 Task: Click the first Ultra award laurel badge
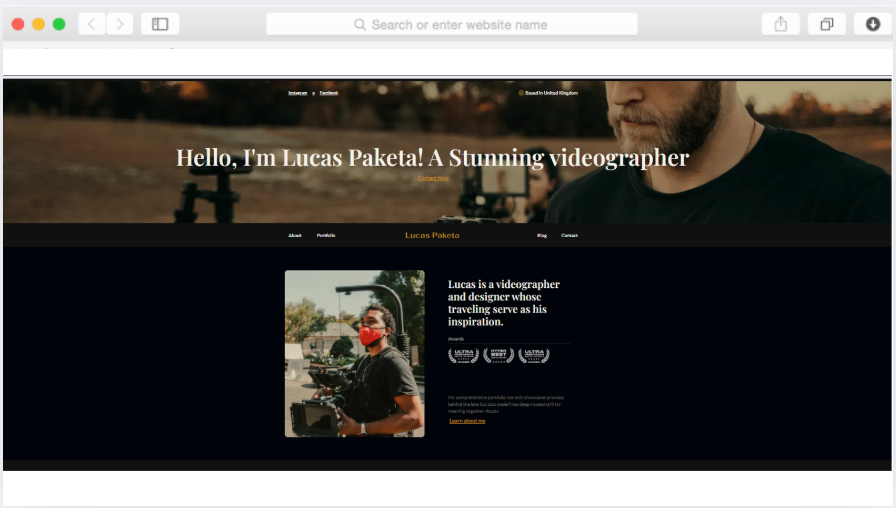463,355
